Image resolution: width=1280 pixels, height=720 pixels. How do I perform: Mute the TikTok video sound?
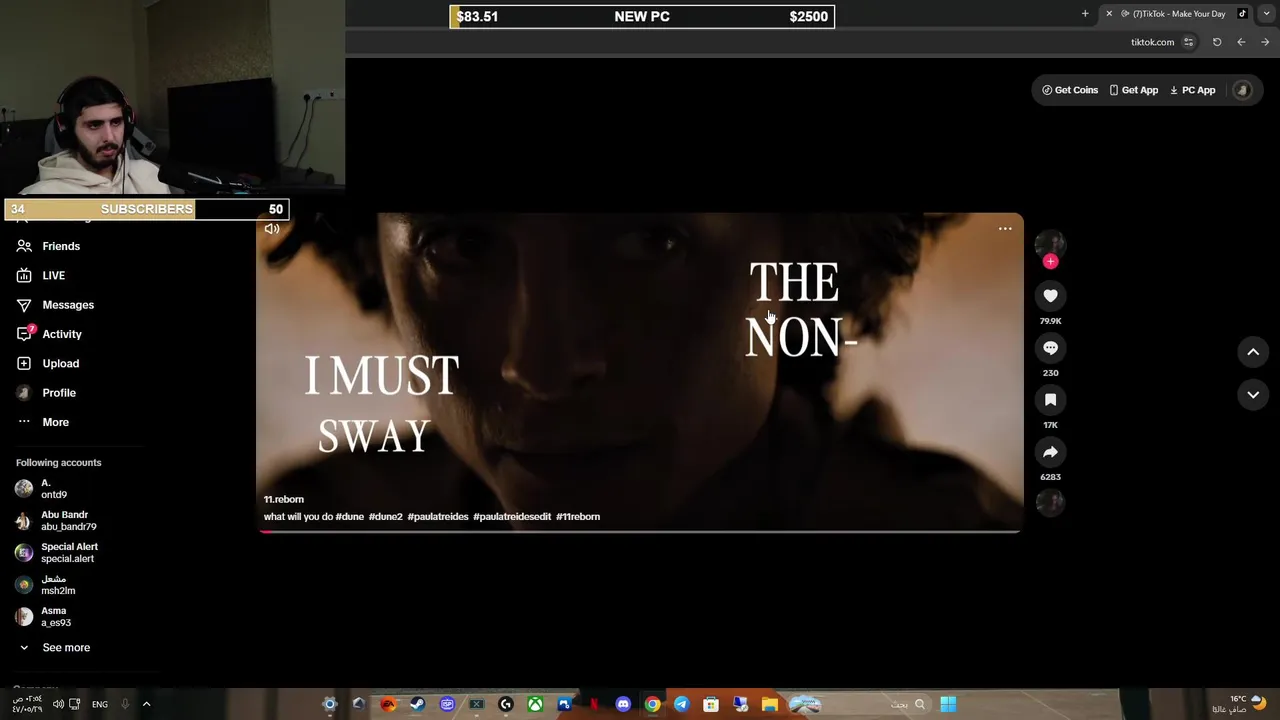tap(272, 229)
